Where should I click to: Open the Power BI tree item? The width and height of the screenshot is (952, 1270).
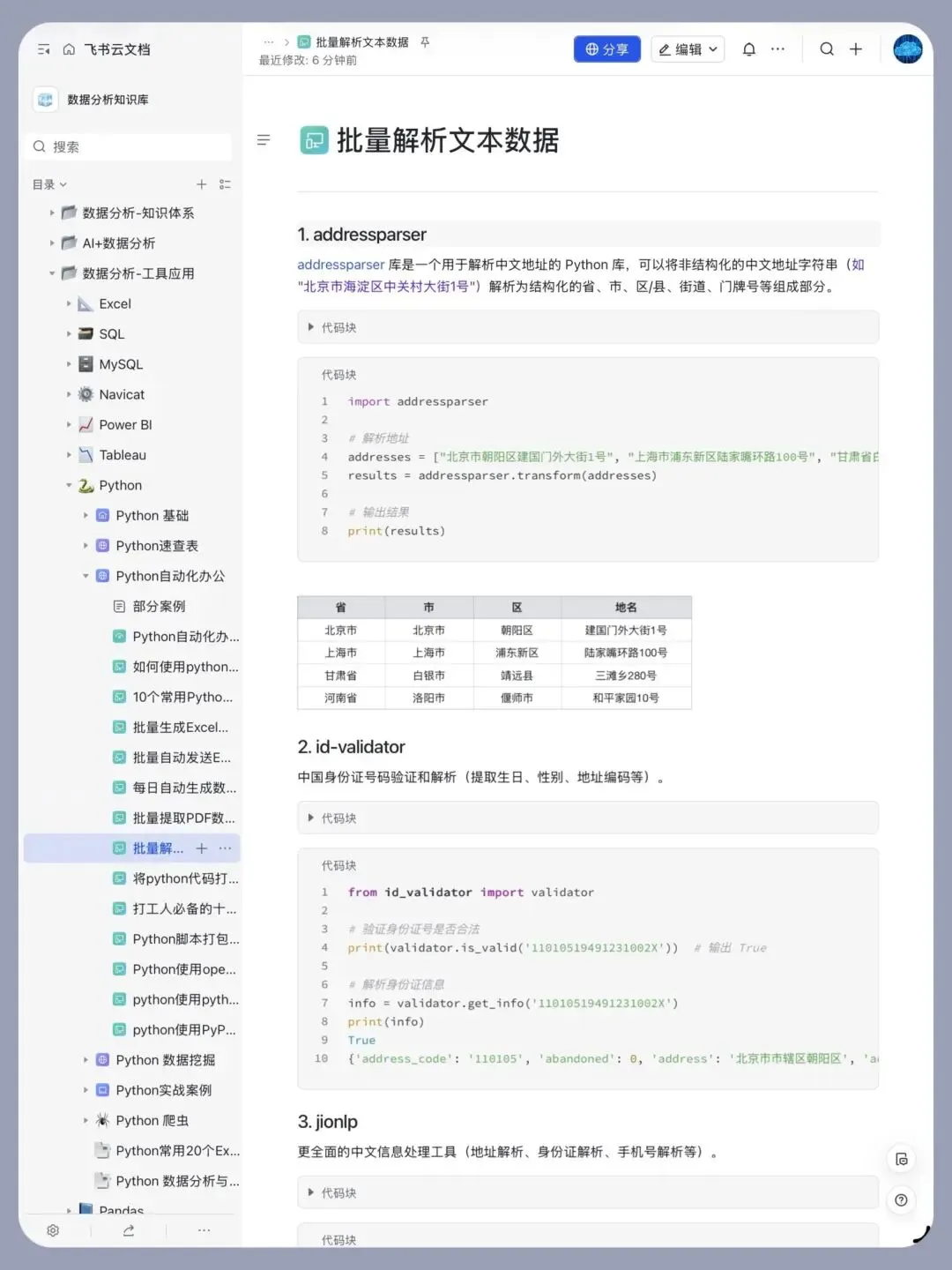(x=125, y=424)
